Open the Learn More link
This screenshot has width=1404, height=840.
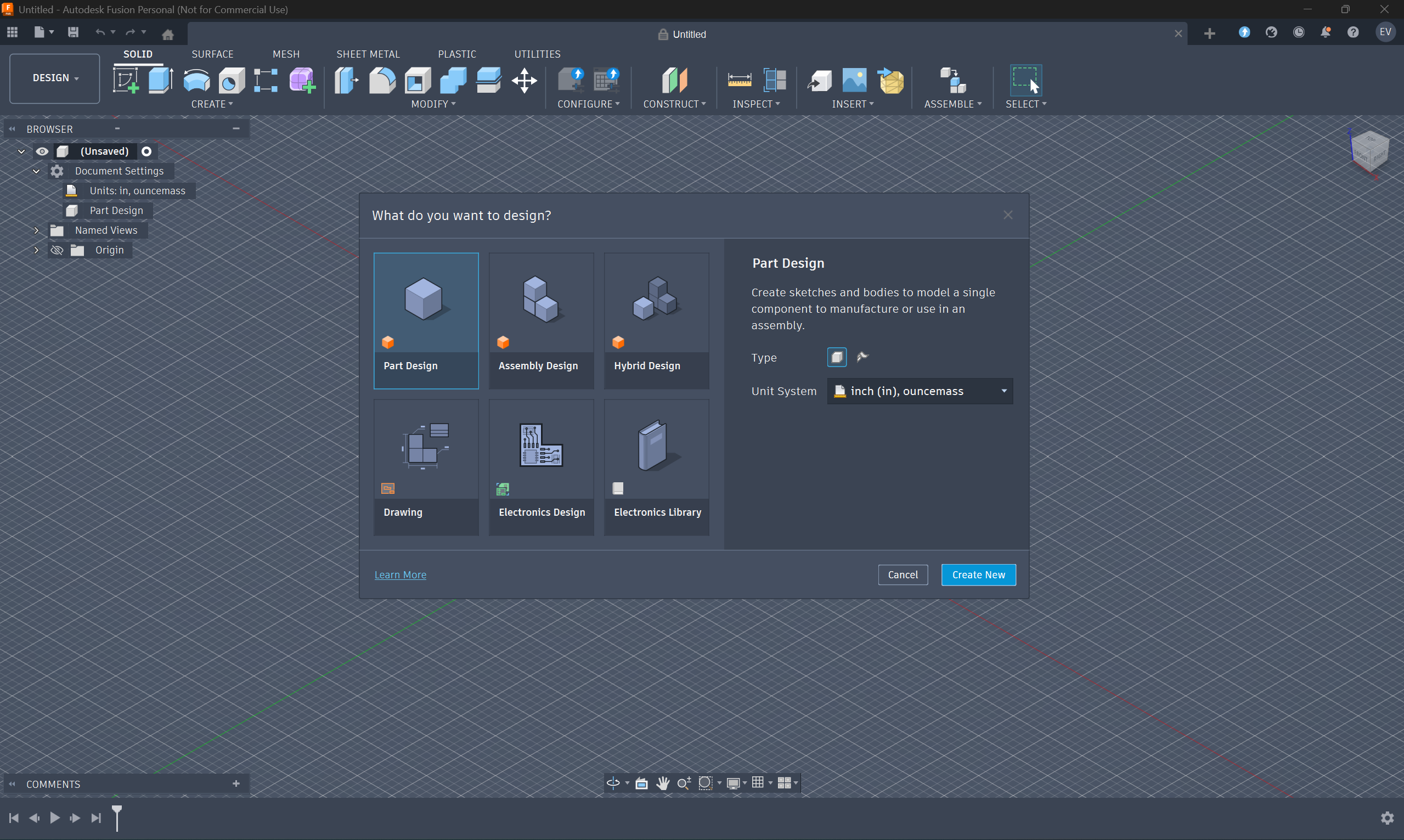(400, 574)
